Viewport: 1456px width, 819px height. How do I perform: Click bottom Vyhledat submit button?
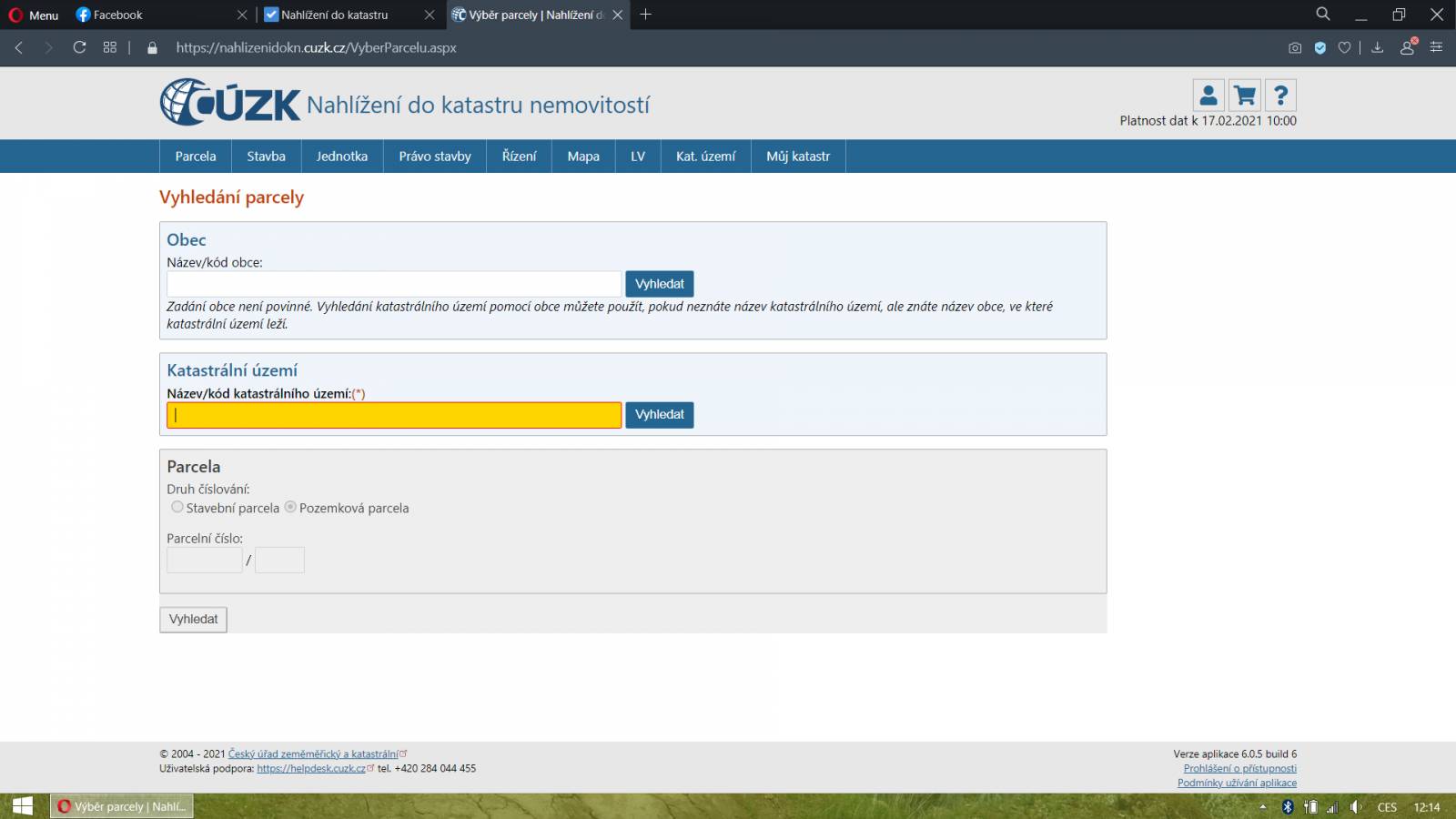coord(193,620)
